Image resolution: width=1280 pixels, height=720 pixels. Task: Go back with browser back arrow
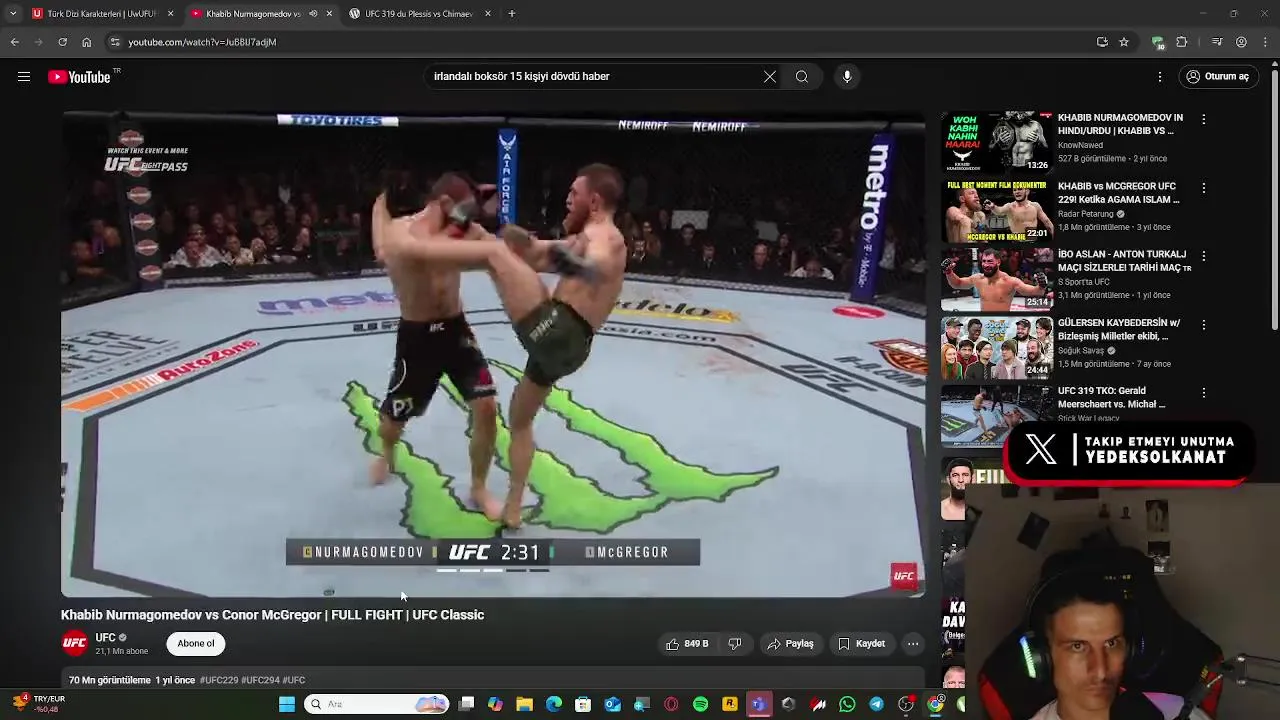[x=14, y=42]
